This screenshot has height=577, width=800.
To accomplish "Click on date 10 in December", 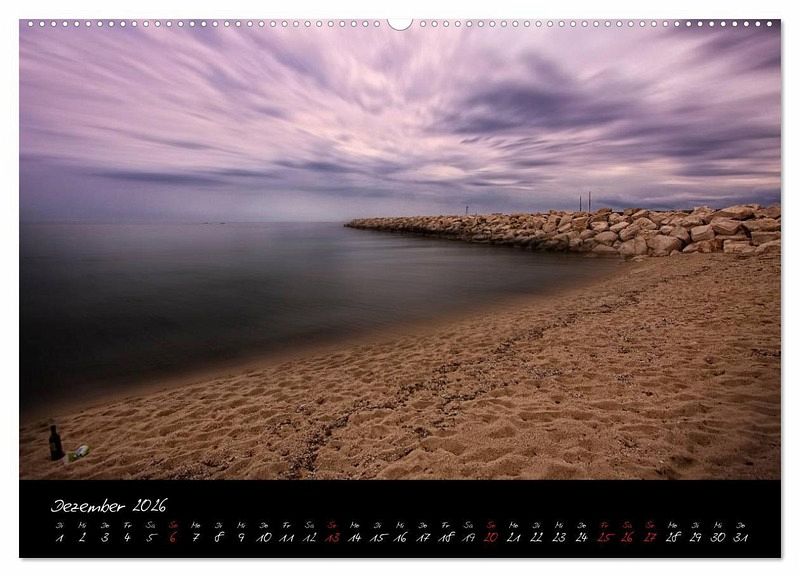I will [264, 537].
